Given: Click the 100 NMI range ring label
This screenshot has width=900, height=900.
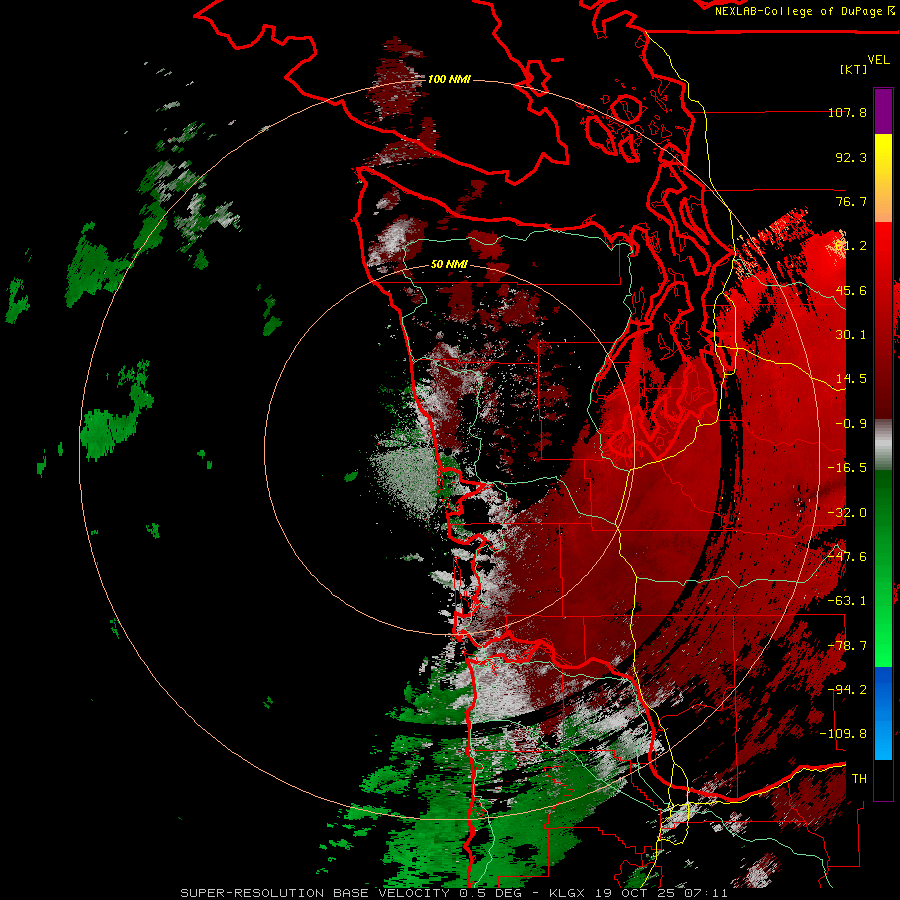Looking at the screenshot, I should (449, 79).
